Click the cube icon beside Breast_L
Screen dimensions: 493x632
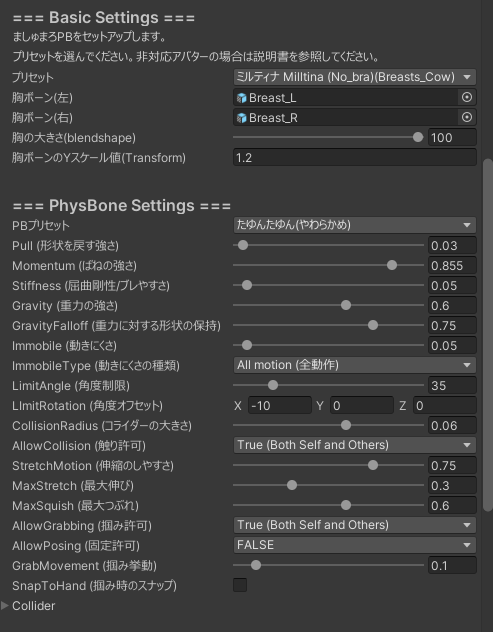click(x=241, y=98)
